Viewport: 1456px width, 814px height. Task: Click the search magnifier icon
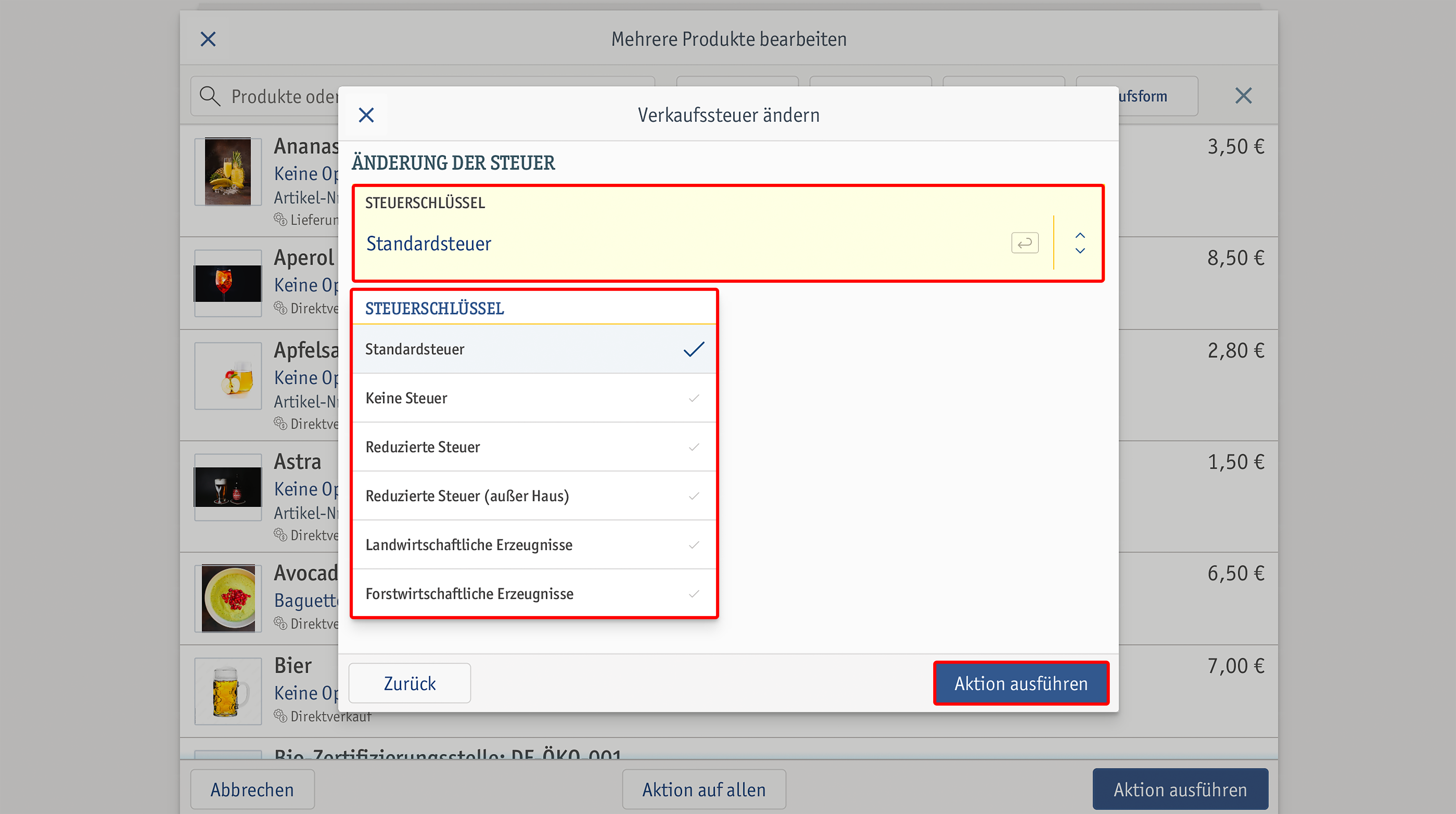click(210, 96)
